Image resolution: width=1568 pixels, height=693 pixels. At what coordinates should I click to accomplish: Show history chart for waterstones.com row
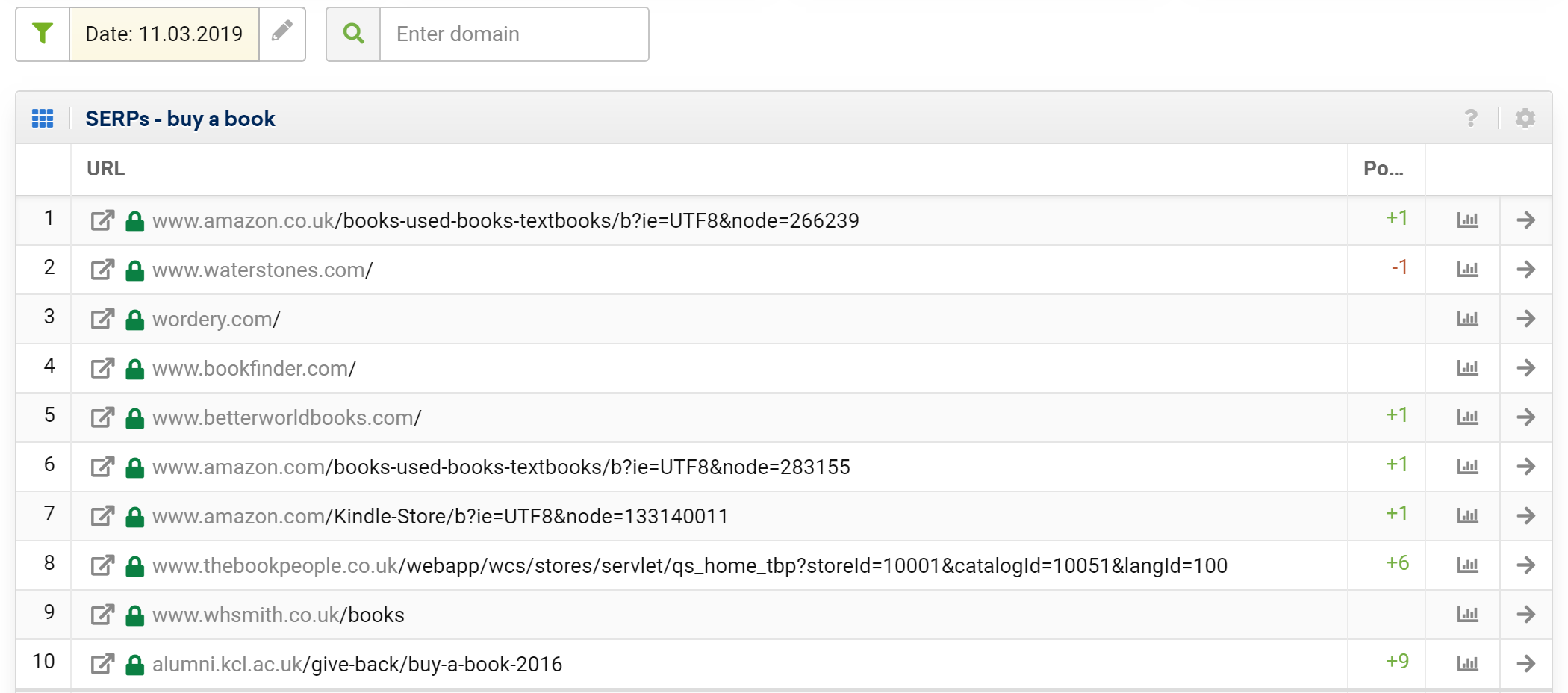pyautogui.click(x=1467, y=270)
